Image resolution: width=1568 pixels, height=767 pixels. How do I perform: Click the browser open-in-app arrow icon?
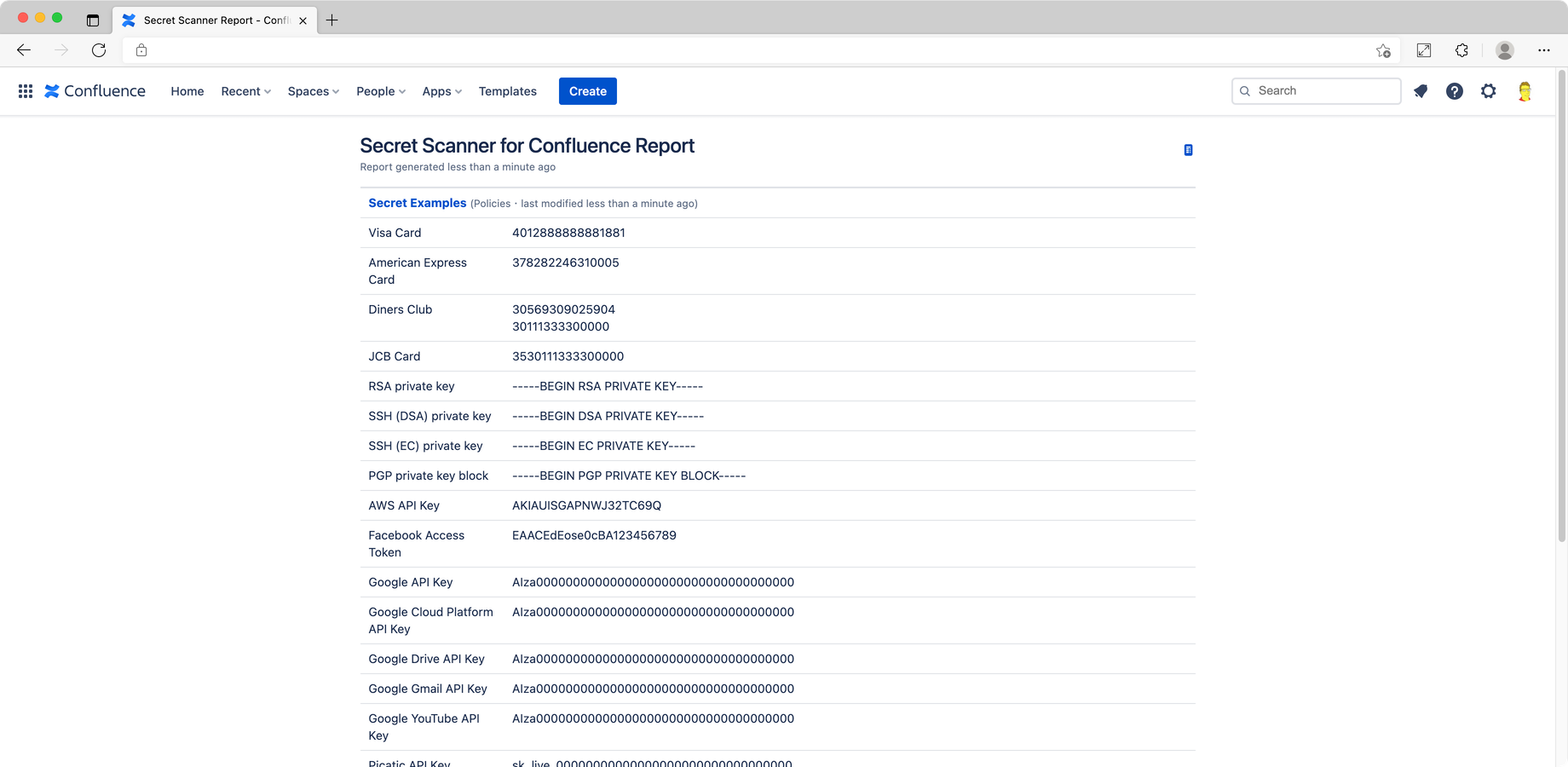(1424, 50)
